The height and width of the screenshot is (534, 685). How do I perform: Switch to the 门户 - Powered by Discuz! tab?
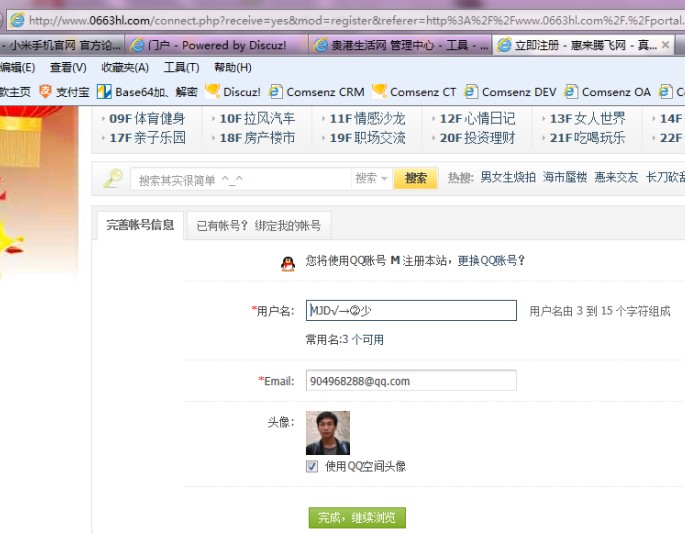pyautogui.click(x=217, y=45)
